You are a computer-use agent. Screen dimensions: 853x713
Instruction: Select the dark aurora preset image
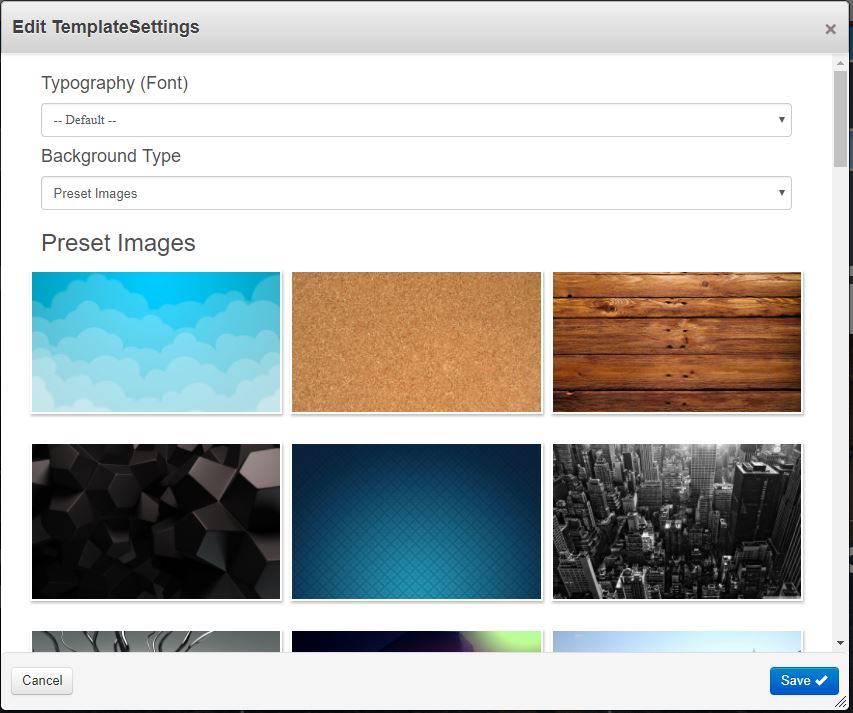tap(416, 641)
